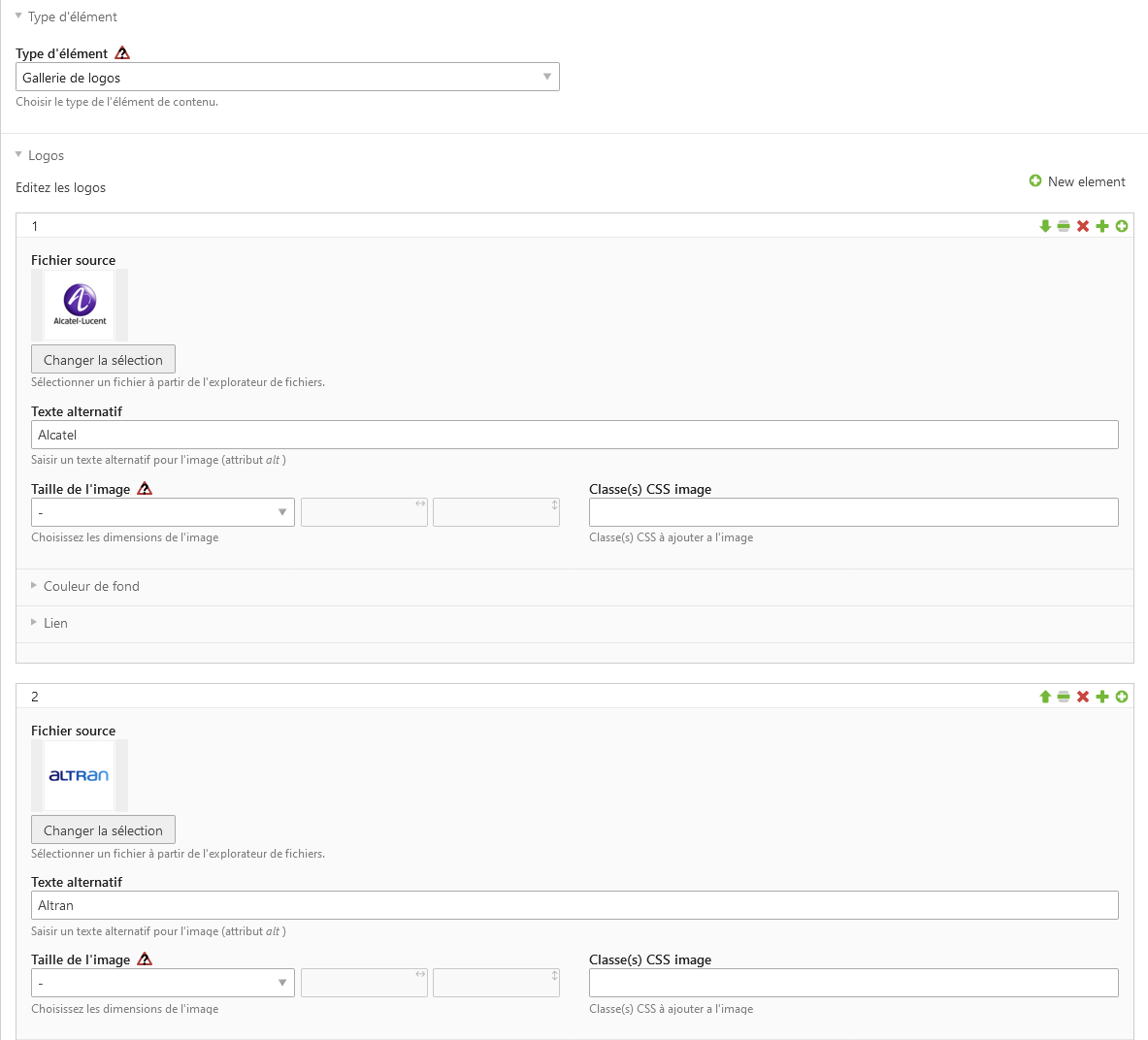
Task: Click the striped bars icon of logo 1
Action: click(1064, 226)
